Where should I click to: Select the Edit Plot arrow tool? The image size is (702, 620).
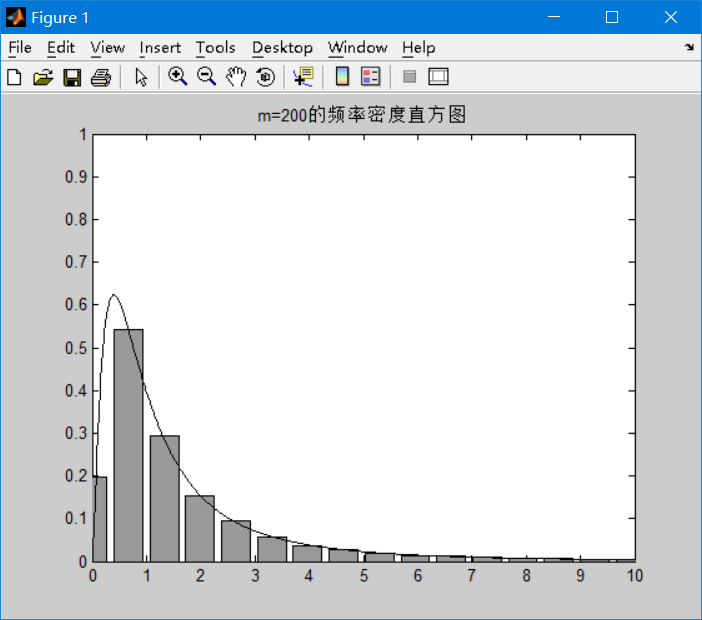pyautogui.click(x=141, y=77)
